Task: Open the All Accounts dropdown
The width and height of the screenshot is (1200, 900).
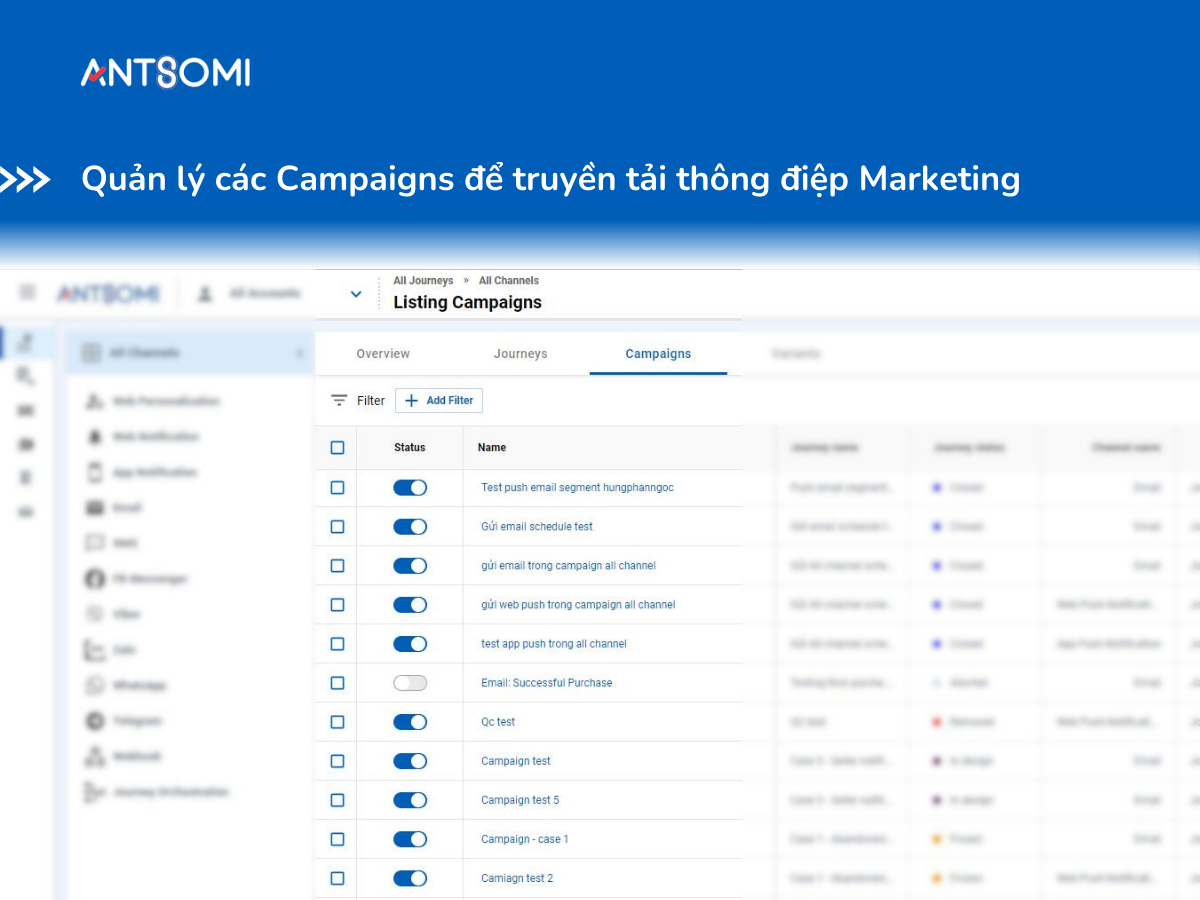Action: [x=250, y=294]
